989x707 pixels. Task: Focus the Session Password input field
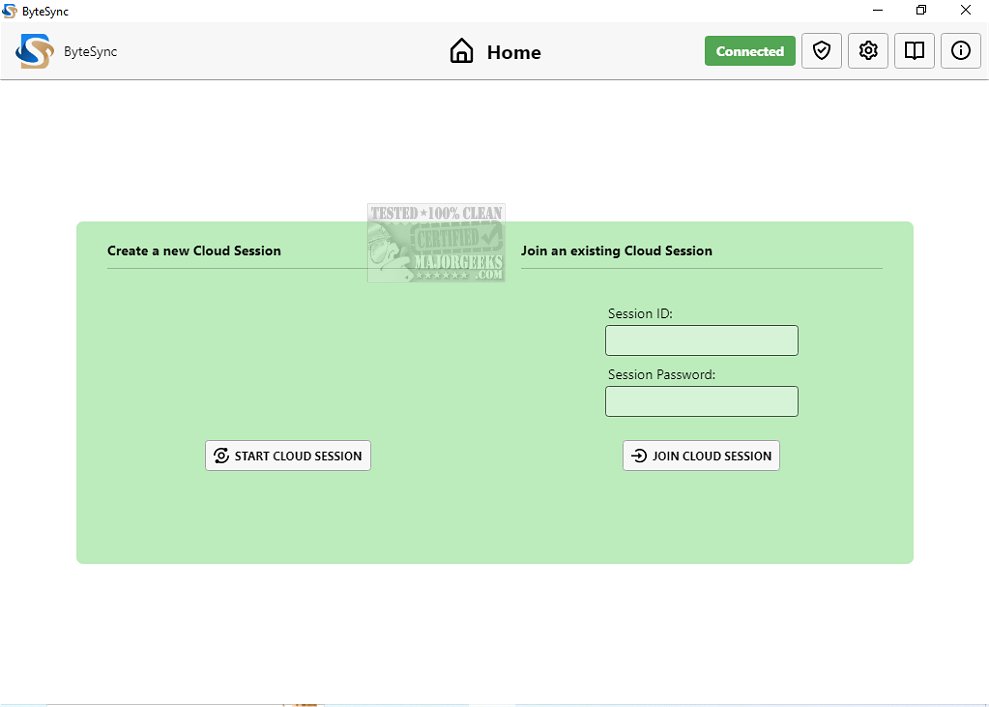point(701,402)
